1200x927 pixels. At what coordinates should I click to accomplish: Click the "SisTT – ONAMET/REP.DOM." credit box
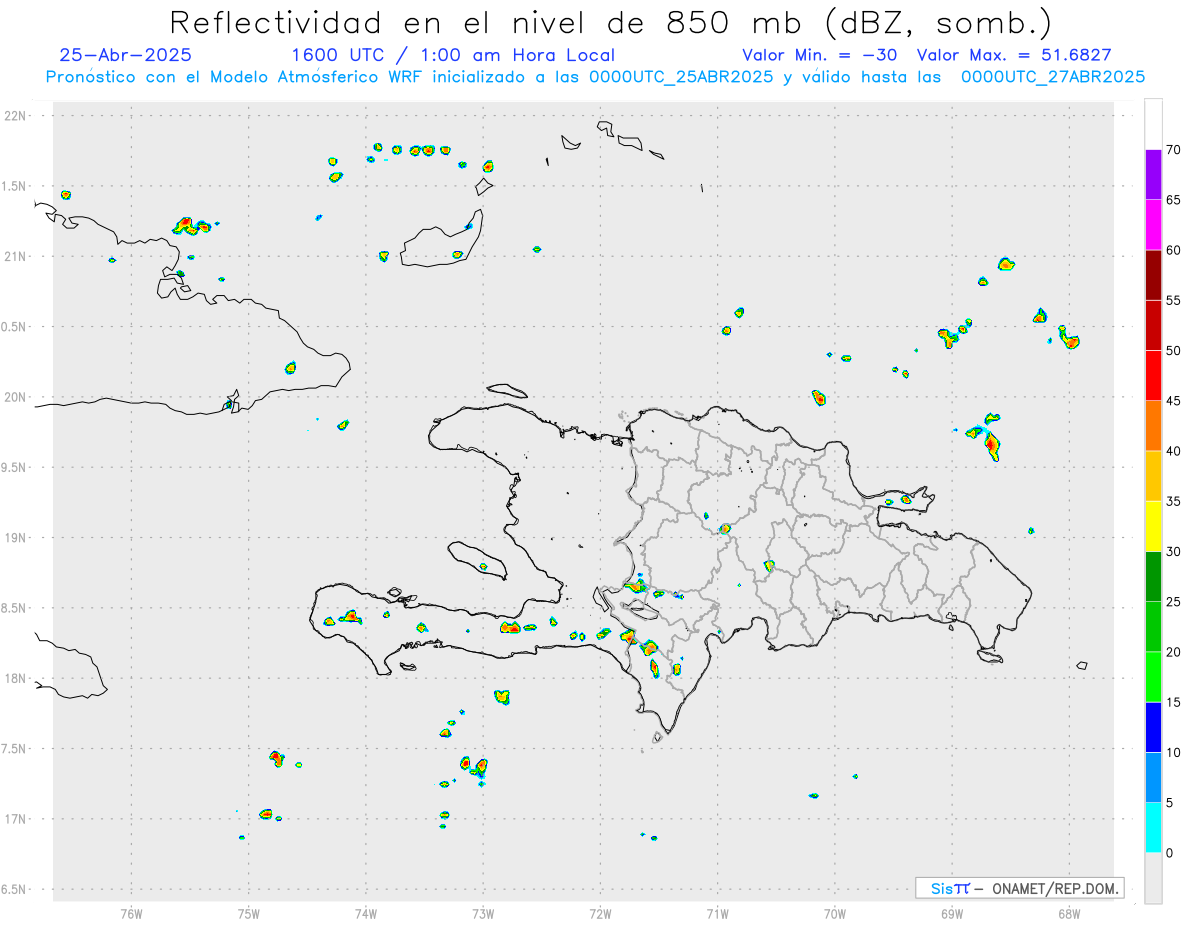[1020, 888]
